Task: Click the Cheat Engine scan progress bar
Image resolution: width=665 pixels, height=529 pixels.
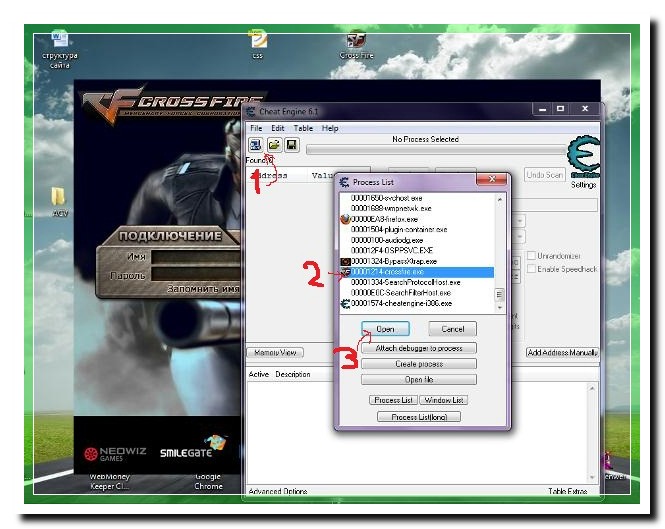Action: click(x=437, y=150)
